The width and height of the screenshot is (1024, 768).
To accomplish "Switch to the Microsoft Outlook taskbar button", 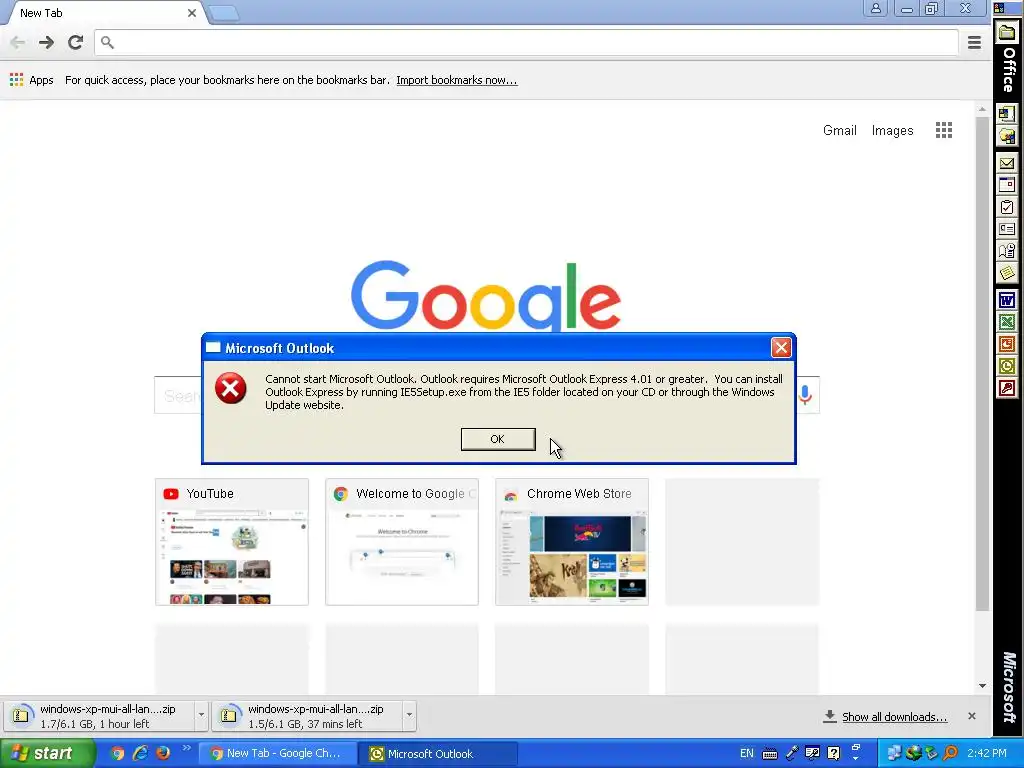I will coord(439,754).
